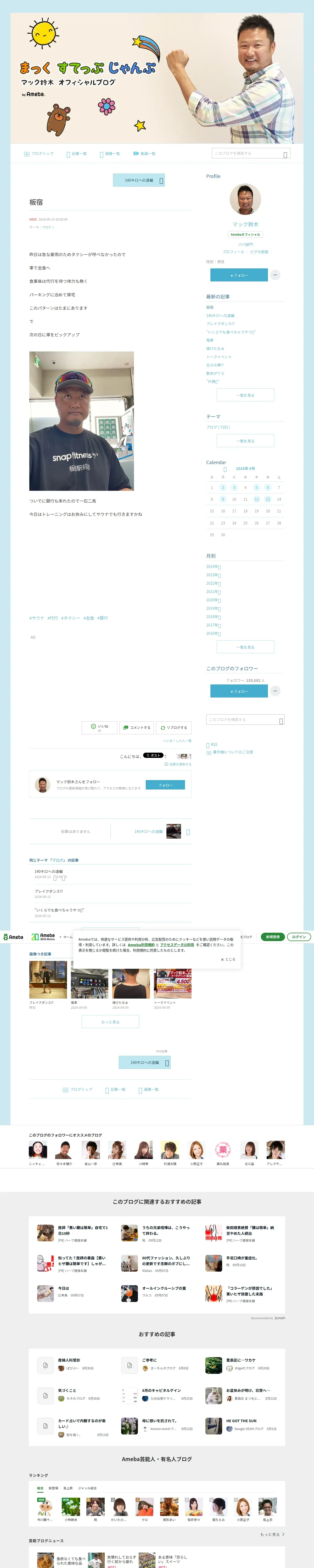Open calendar date 12
Screen dimensions: 314x1568
pos(256,499)
